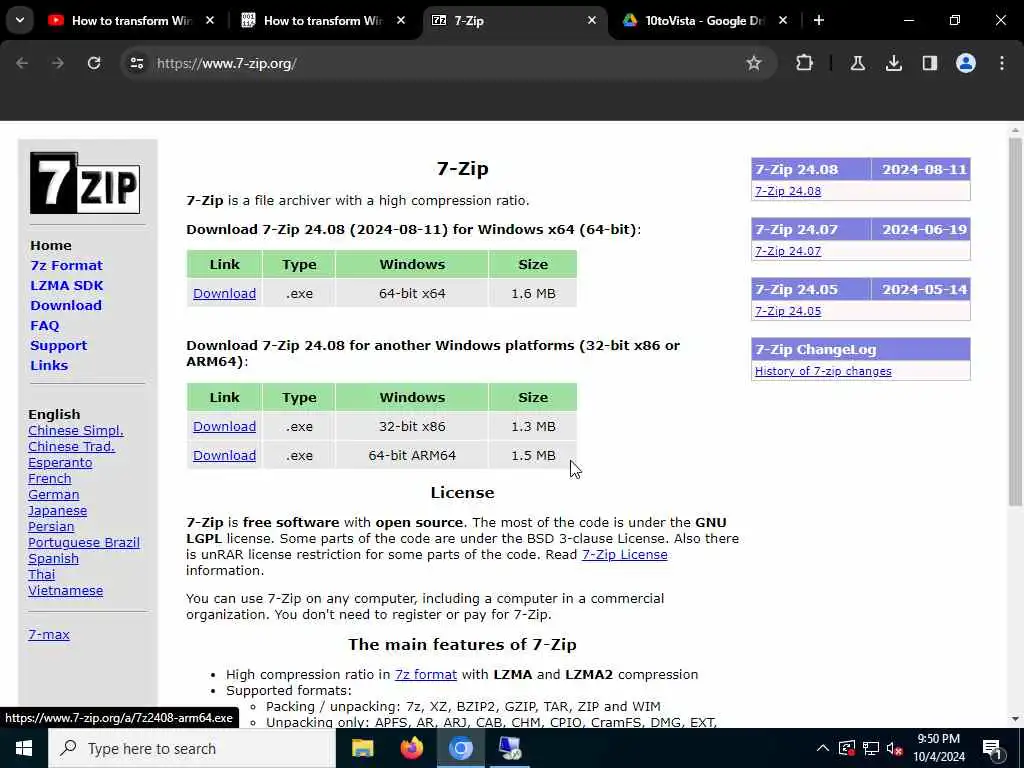Switch language to Vietnamese
Image resolution: width=1024 pixels, height=768 pixels.
click(x=65, y=591)
